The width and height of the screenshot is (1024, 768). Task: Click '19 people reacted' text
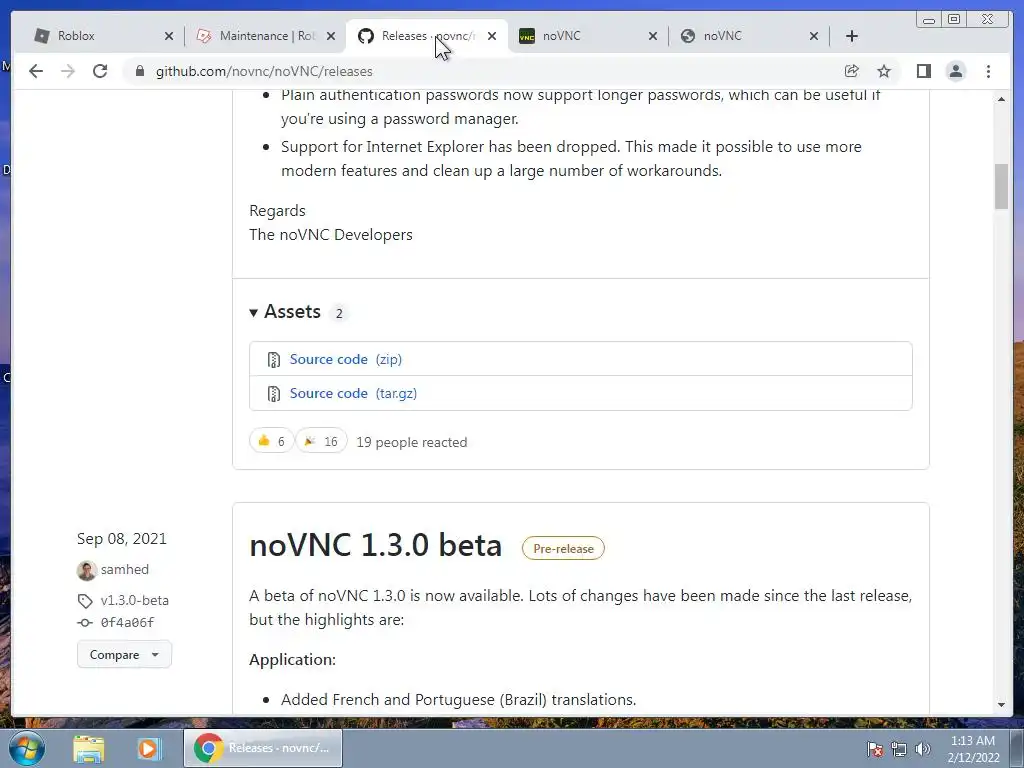pos(411,442)
